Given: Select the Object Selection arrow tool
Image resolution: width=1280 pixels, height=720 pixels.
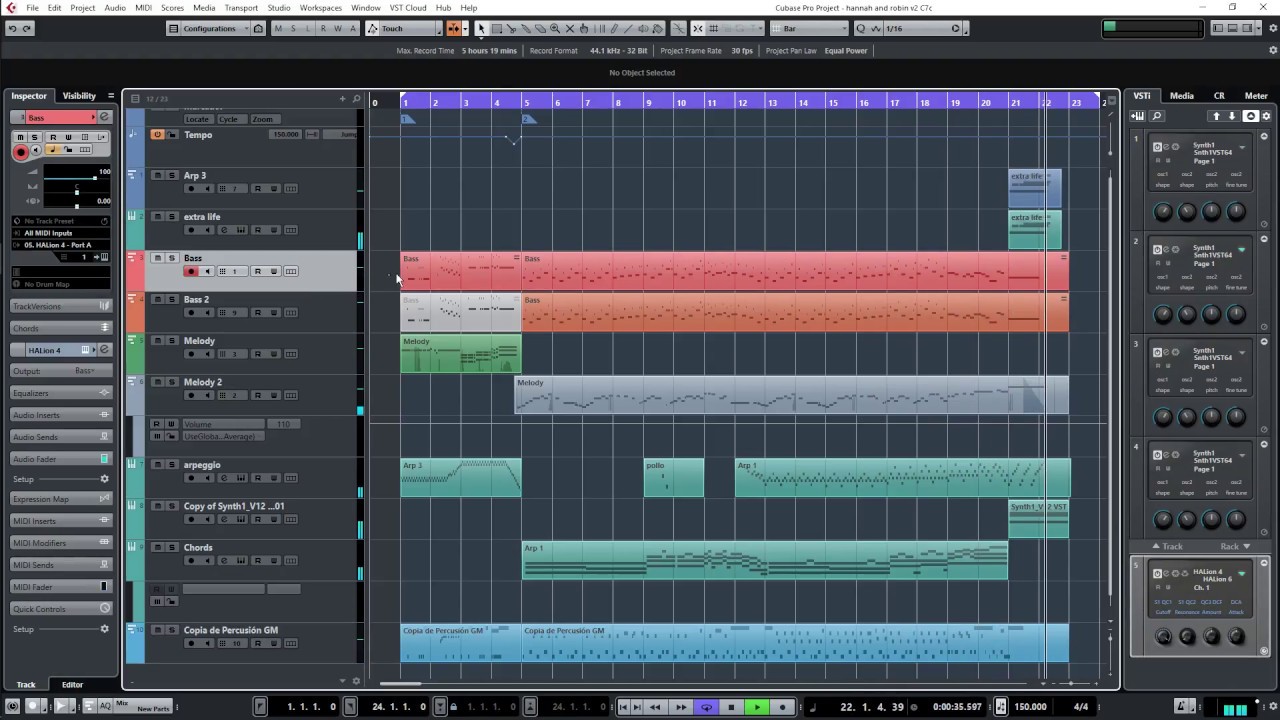Looking at the screenshot, I should [x=481, y=28].
